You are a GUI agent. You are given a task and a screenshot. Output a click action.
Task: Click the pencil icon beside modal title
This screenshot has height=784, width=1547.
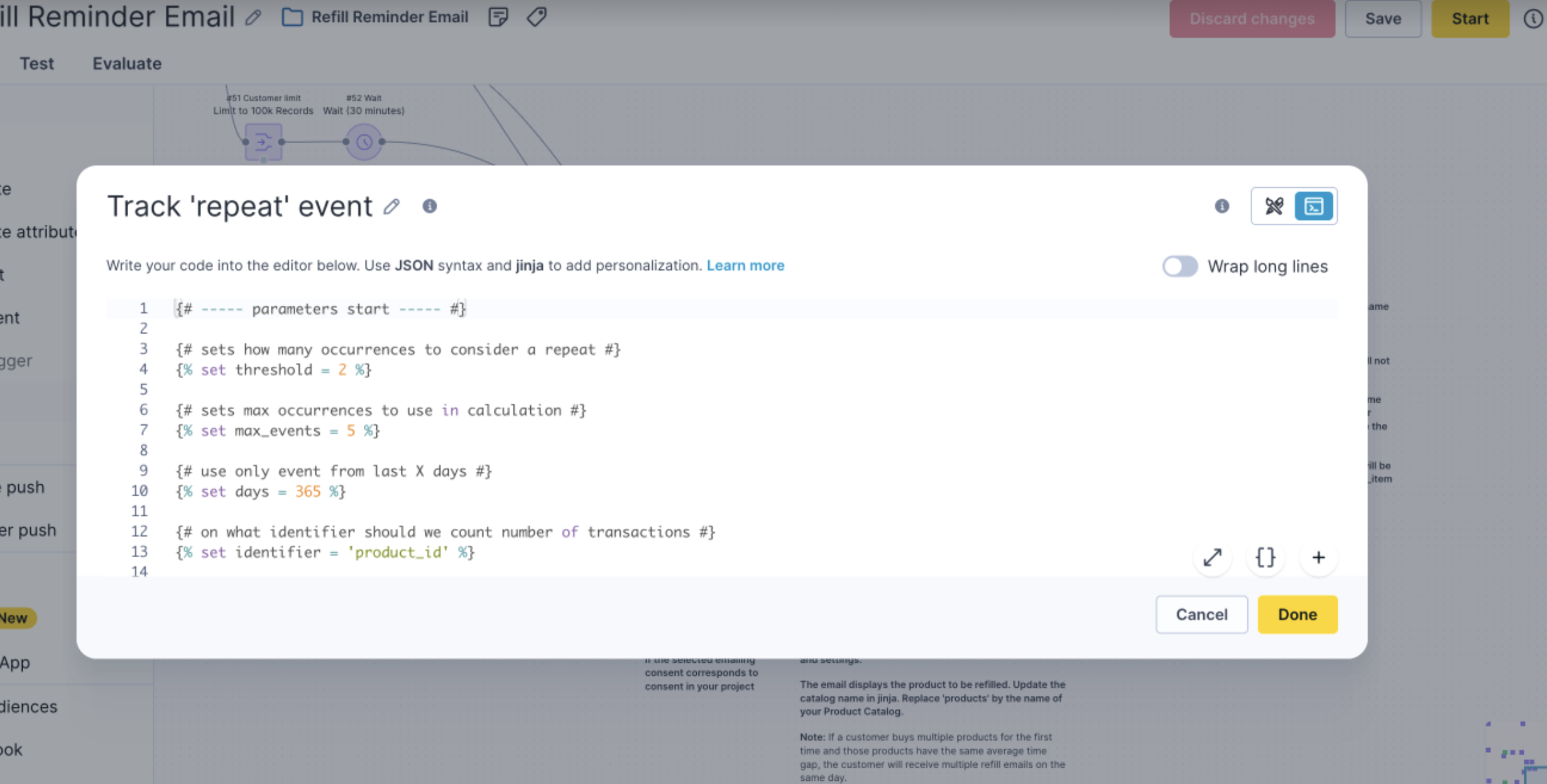point(391,206)
